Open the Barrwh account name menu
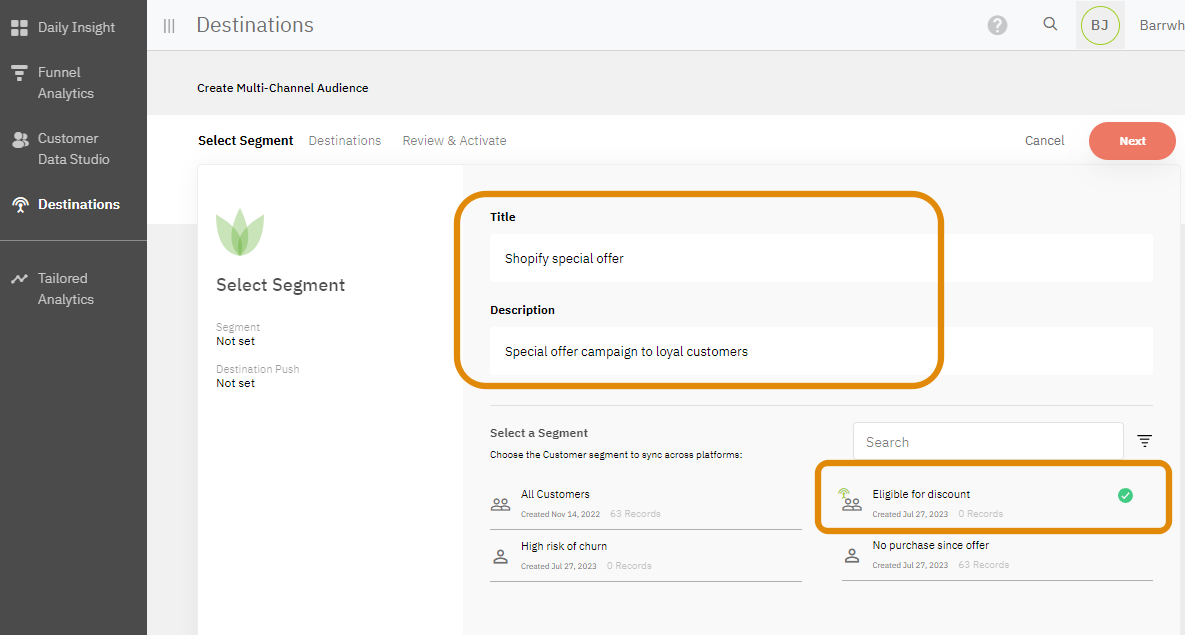Image resolution: width=1185 pixels, height=635 pixels. 1161,26
